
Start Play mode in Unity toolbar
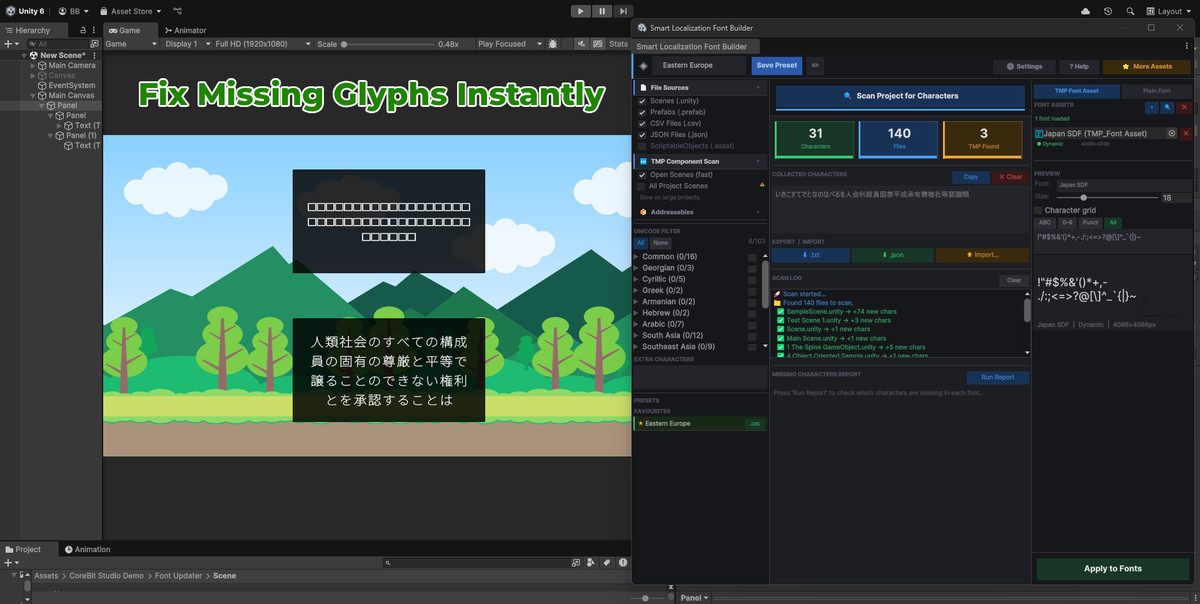581,11
